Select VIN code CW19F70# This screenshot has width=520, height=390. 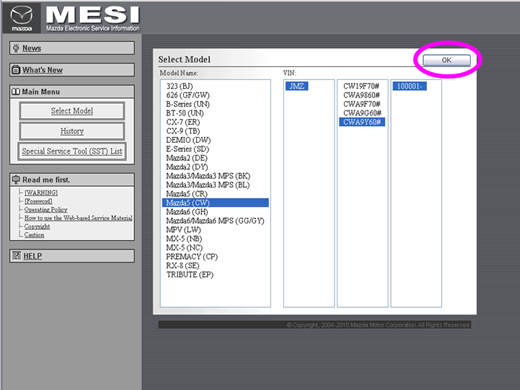361,86
